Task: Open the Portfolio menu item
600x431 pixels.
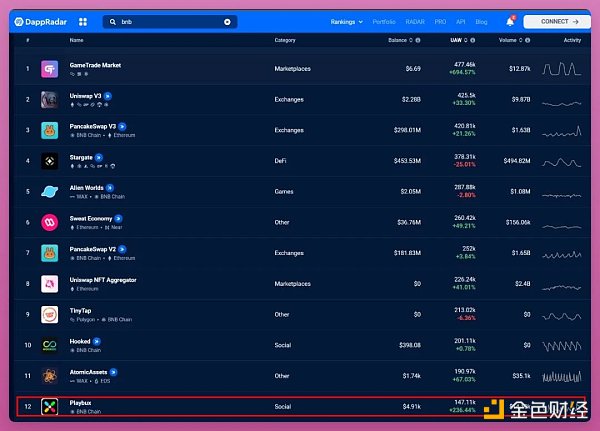Action: [383, 21]
